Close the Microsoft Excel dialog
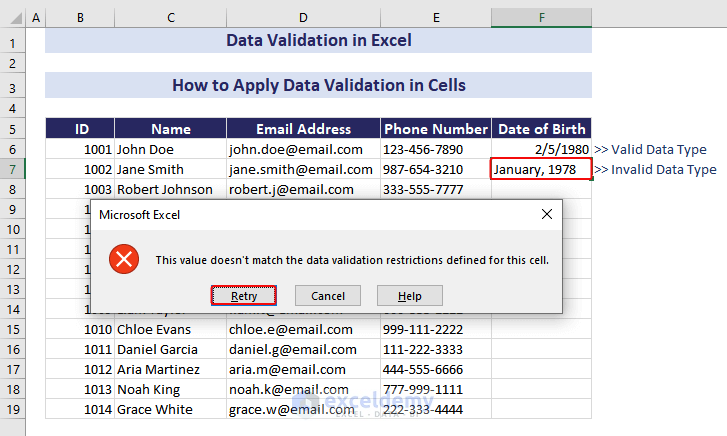The height and width of the screenshot is (436, 727). tap(546, 214)
